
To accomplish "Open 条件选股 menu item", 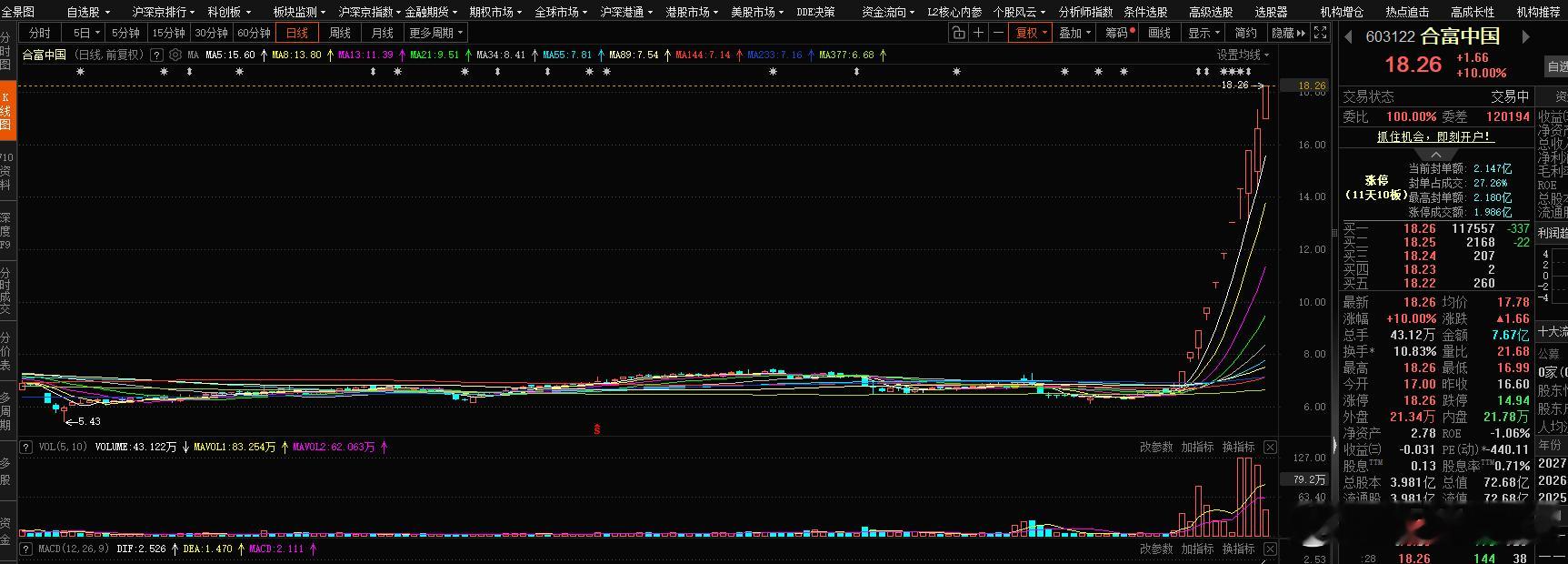I will [1145, 12].
